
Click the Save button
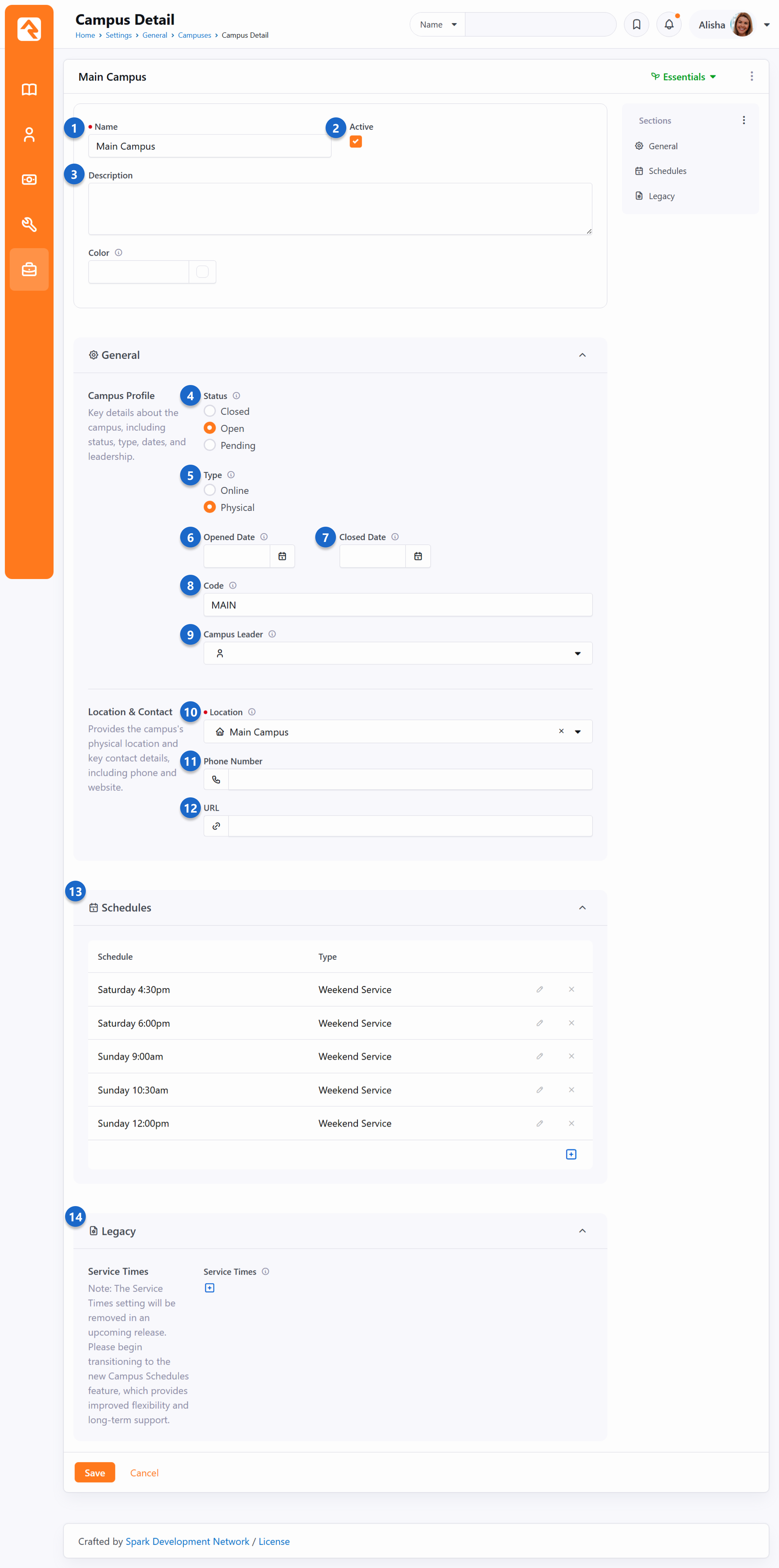tap(95, 1473)
